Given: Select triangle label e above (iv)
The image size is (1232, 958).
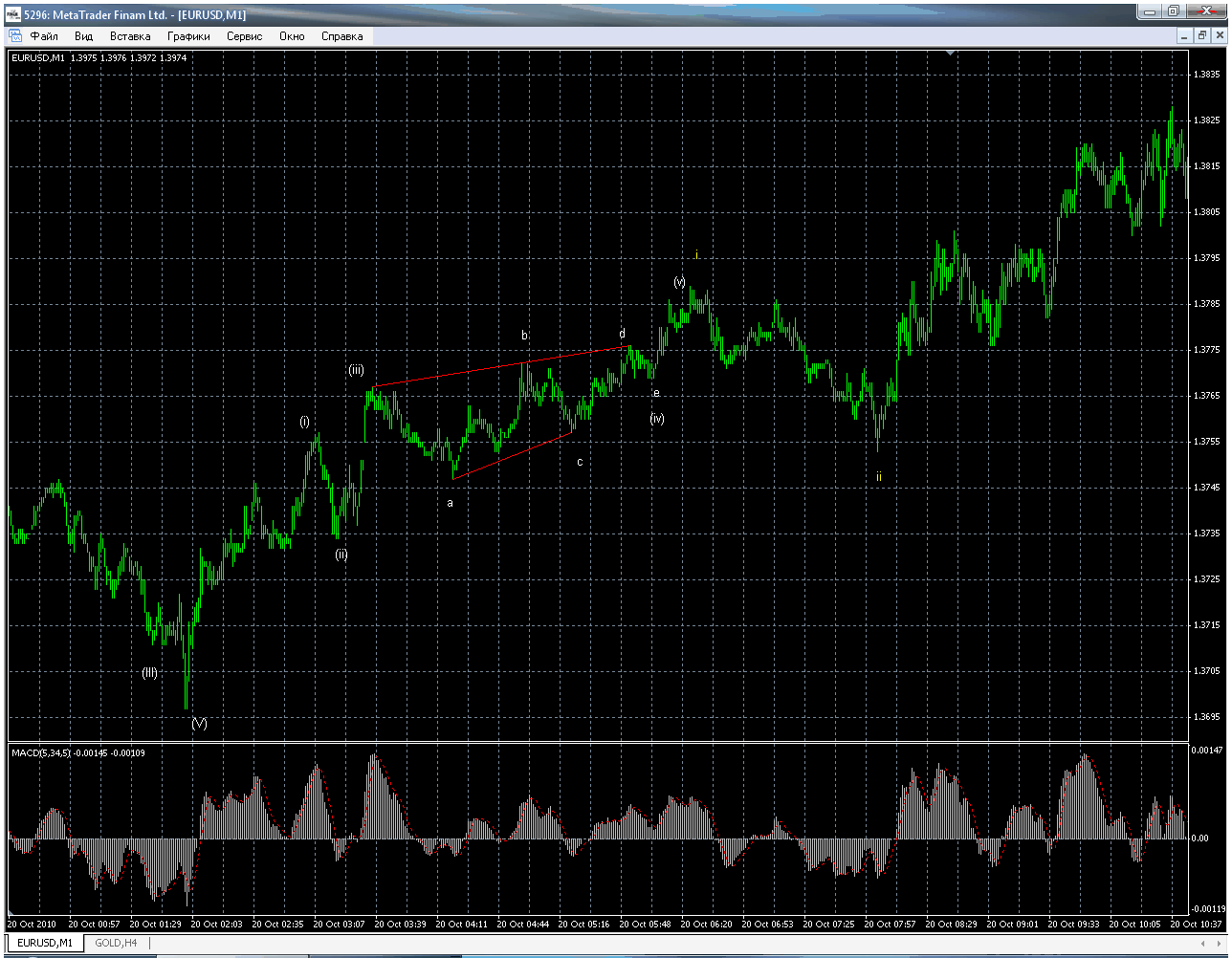Looking at the screenshot, I should tap(656, 393).
